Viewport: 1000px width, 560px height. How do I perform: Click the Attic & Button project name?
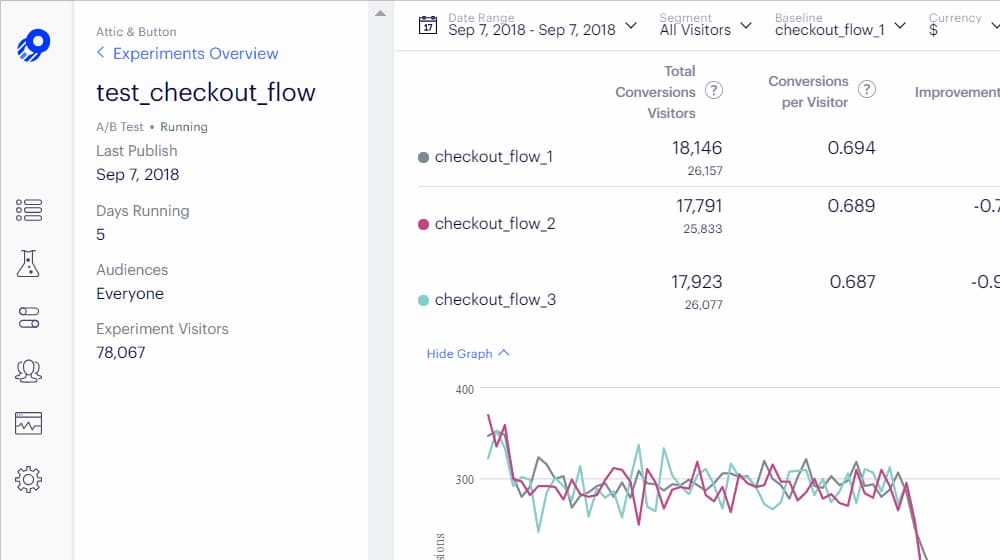pos(136,31)
